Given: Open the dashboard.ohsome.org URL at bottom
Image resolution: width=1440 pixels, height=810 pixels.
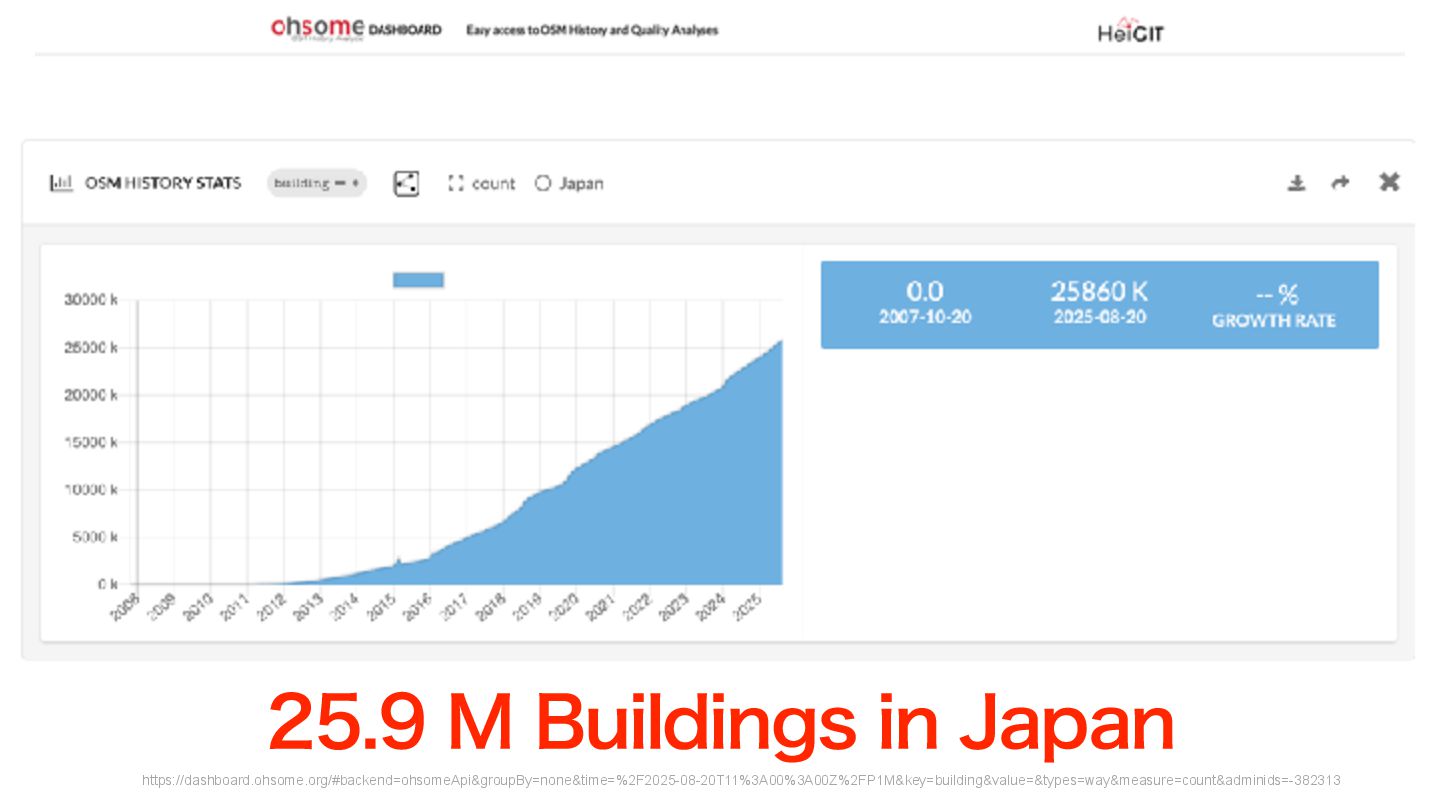Looking at the screenshot, I should (x=741, y=780).
